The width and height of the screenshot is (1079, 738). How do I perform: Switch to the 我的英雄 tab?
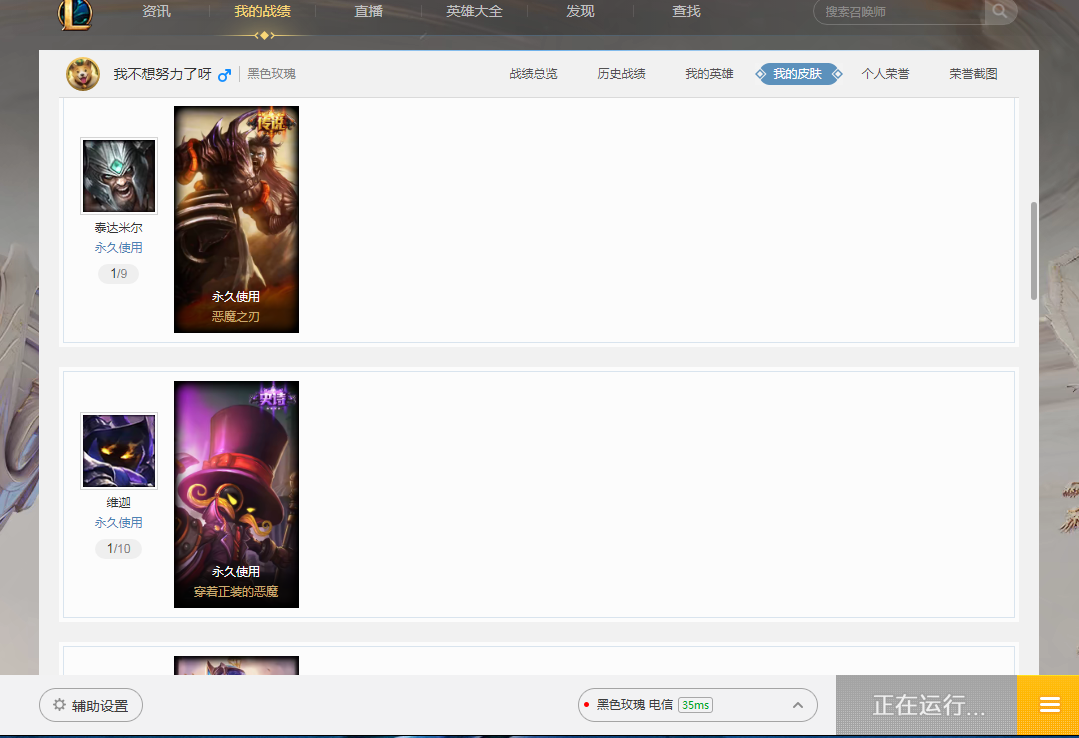pyautogui.click(x=709, y=74)
